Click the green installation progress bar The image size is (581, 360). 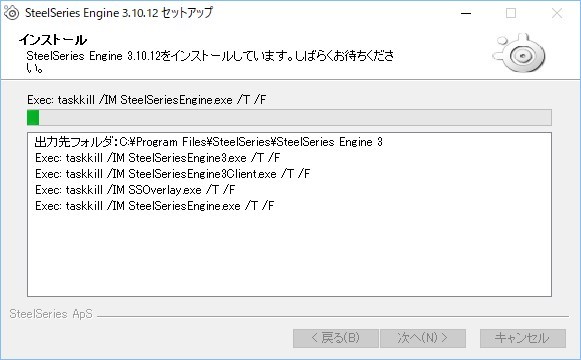[289, 117]
